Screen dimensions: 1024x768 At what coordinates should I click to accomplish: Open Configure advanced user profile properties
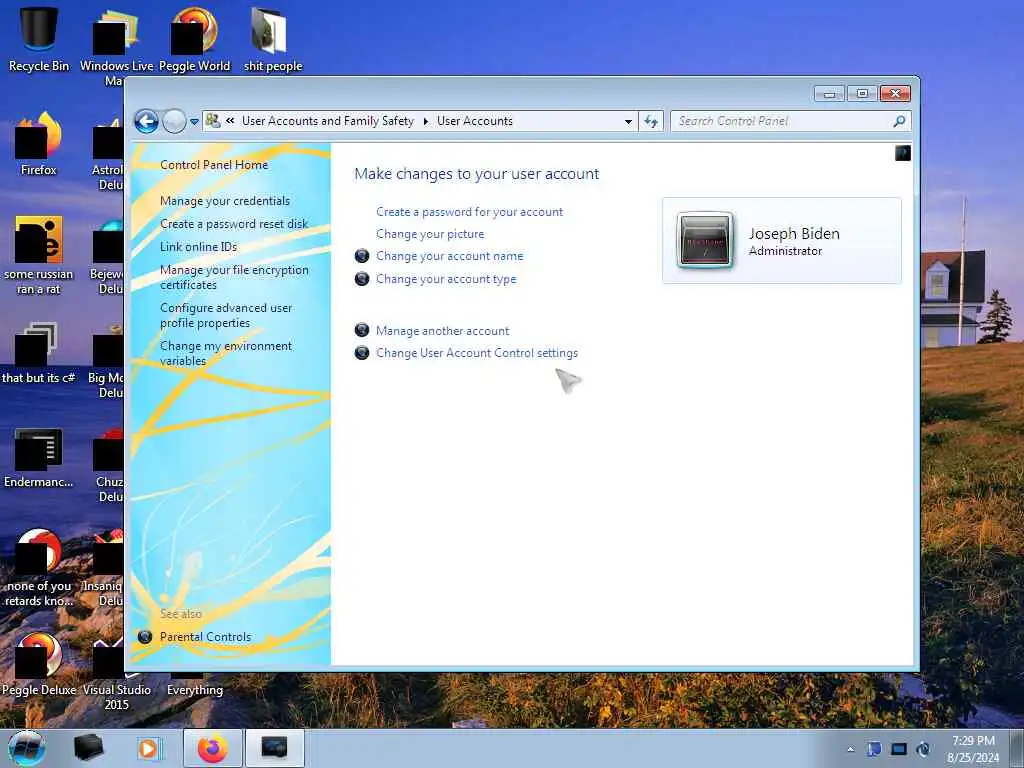click(226, 315)
